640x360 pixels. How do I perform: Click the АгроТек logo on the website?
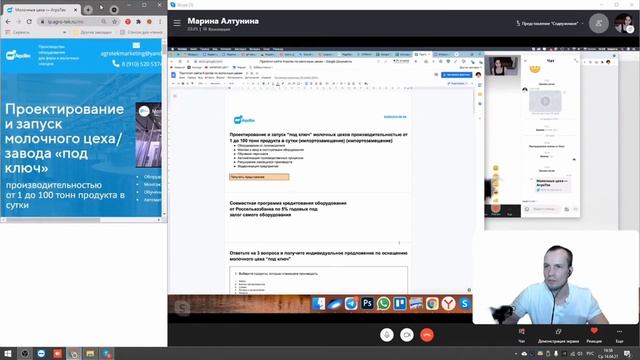point(18,55)
